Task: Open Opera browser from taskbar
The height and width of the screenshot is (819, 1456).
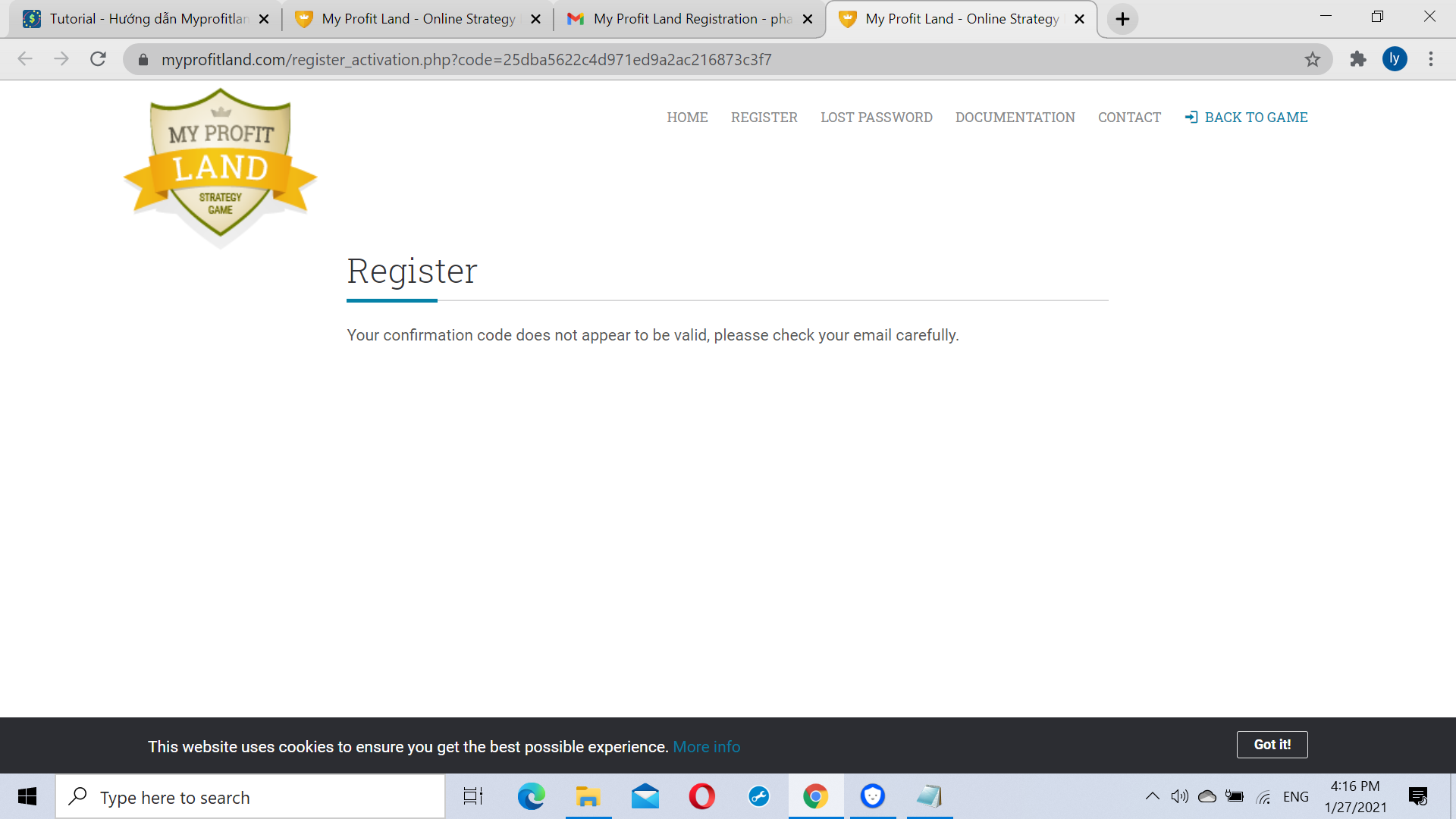Action: coord(701,796)
